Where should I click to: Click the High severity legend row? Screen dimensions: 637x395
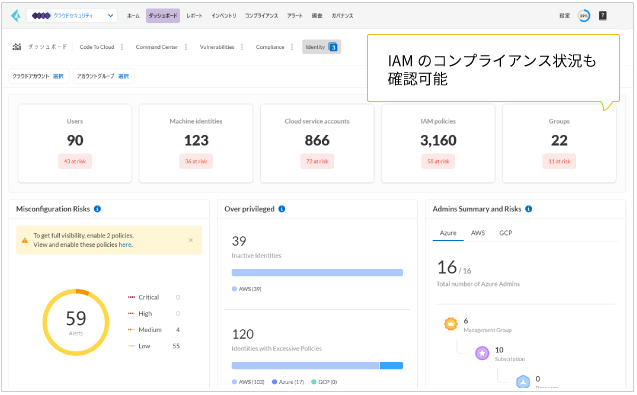pos(154,314)
